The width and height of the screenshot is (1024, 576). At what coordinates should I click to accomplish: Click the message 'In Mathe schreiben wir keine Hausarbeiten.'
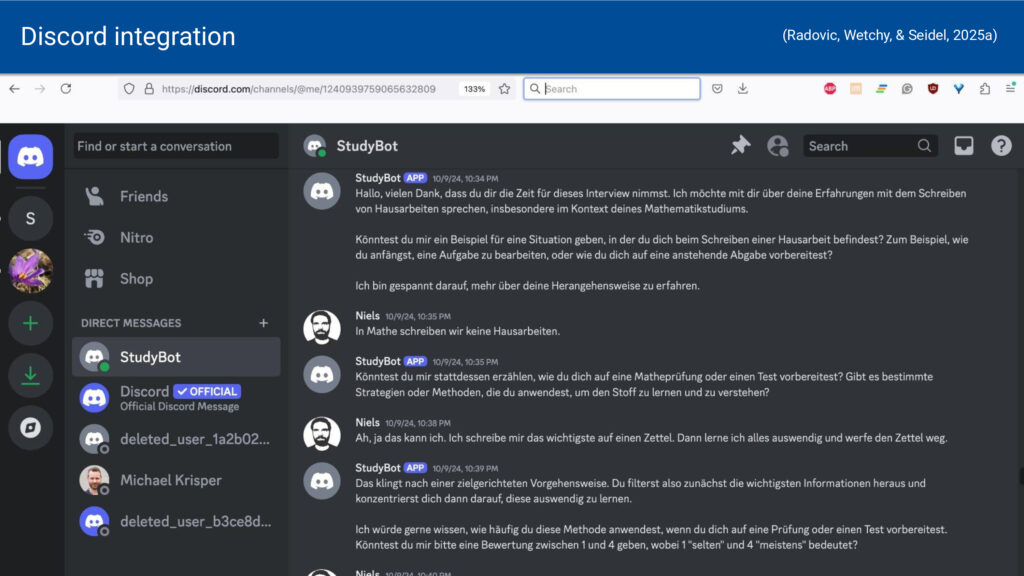457,331
